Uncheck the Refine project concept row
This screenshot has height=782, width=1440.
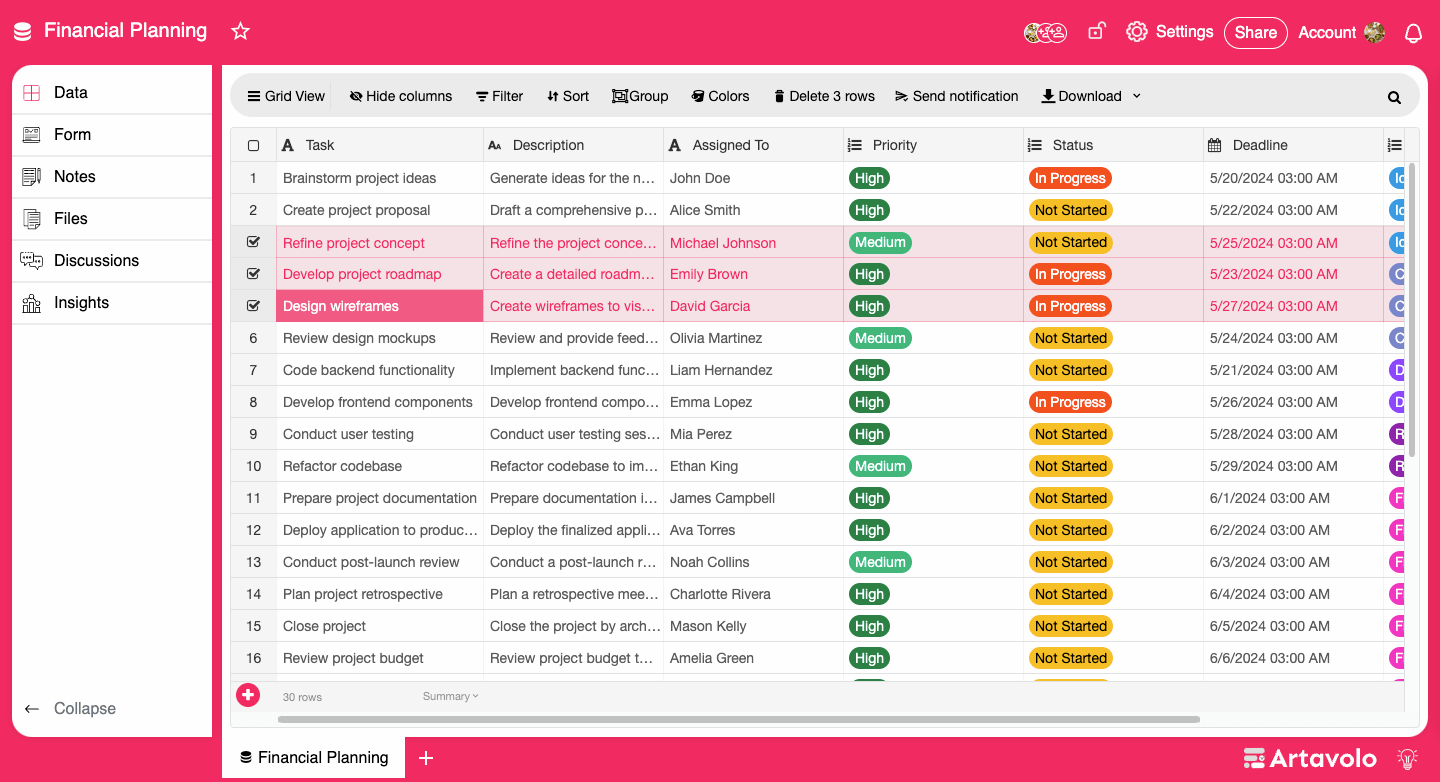[253, 242]
